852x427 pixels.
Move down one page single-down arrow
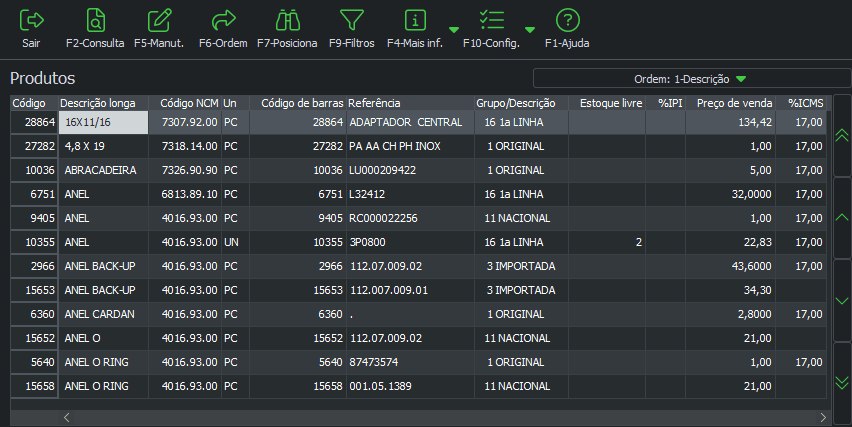pyautogui.click(x=842, y=300)
